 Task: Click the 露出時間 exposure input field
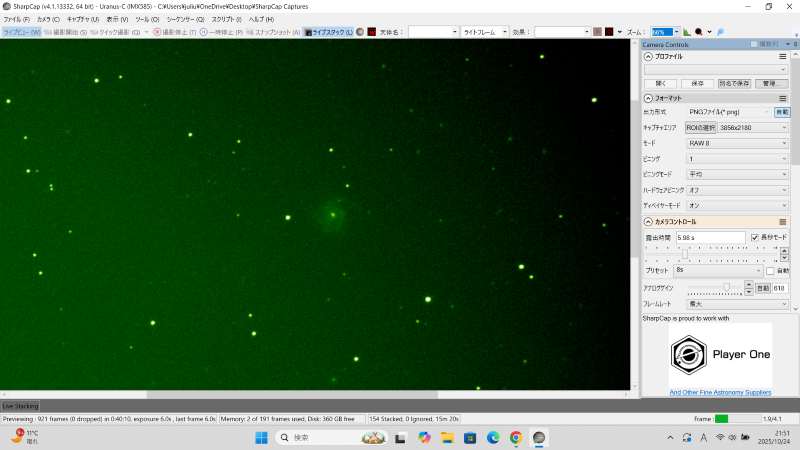[x=710, y=237]
